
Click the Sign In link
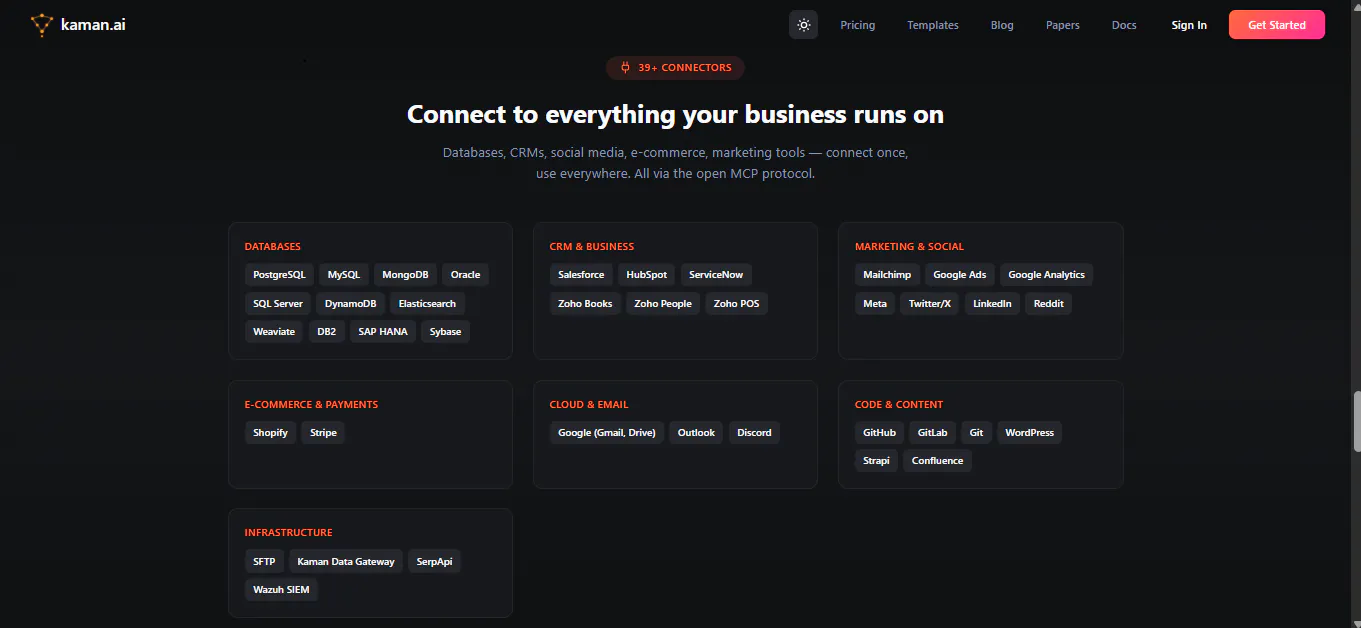(x=1189, y=25)
